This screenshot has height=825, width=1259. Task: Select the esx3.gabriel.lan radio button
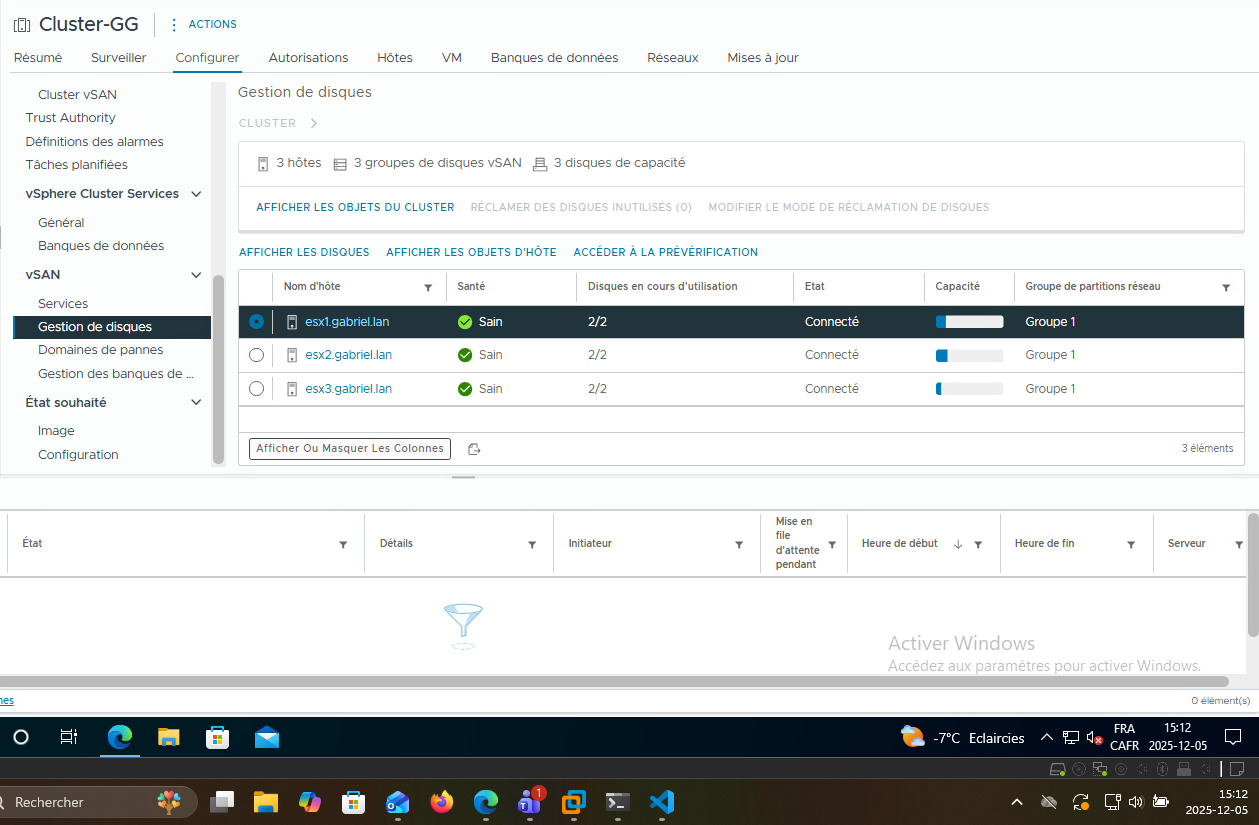[256, 389]
